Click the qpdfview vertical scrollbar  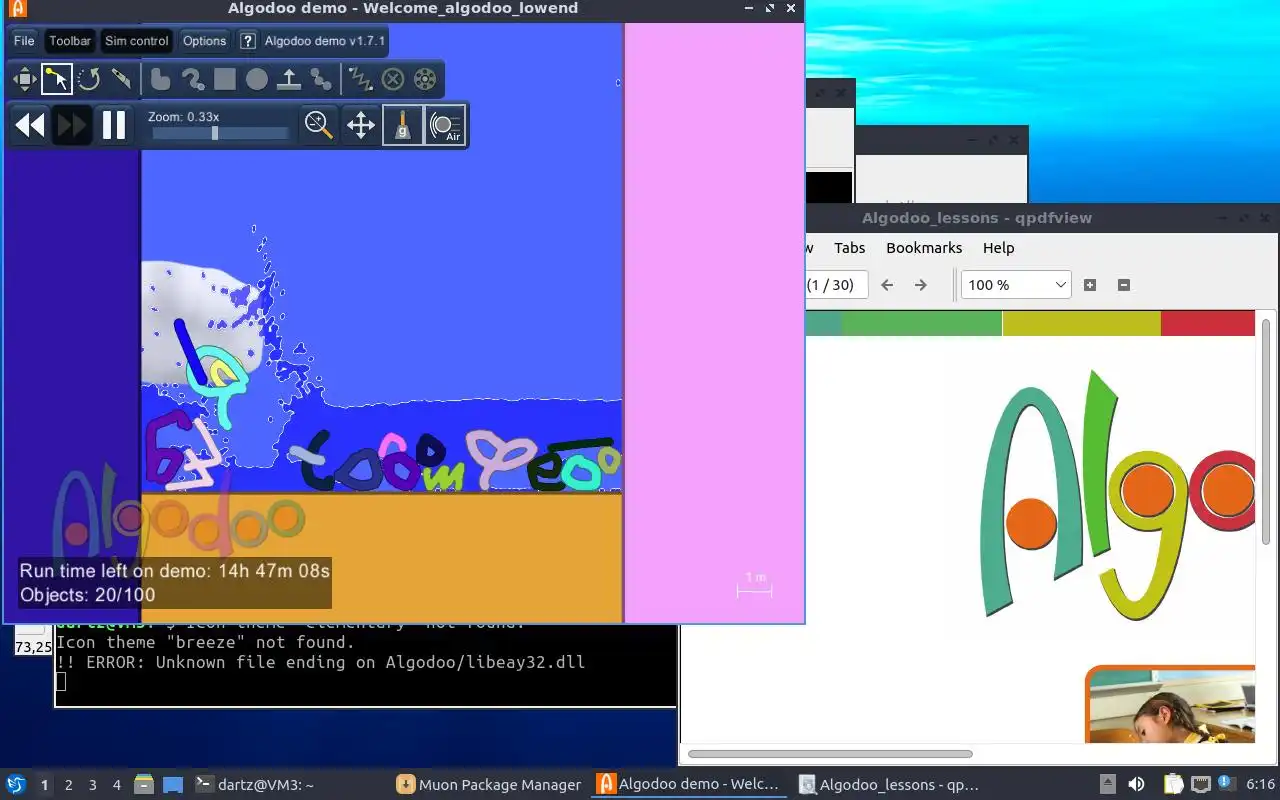[1267, 433]
